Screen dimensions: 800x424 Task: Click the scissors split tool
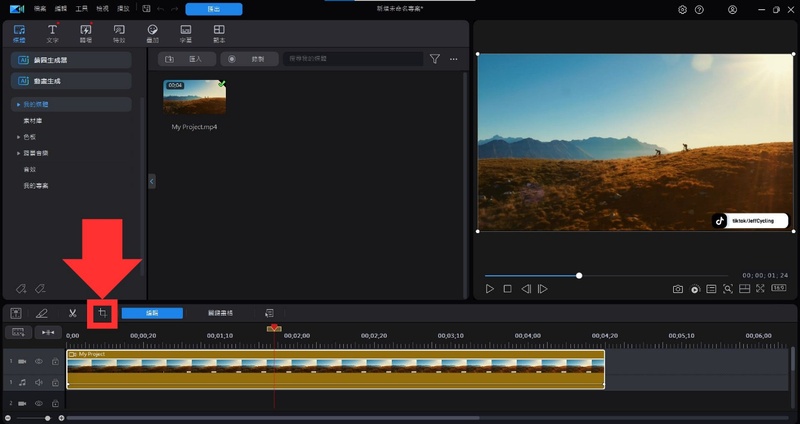73,313
